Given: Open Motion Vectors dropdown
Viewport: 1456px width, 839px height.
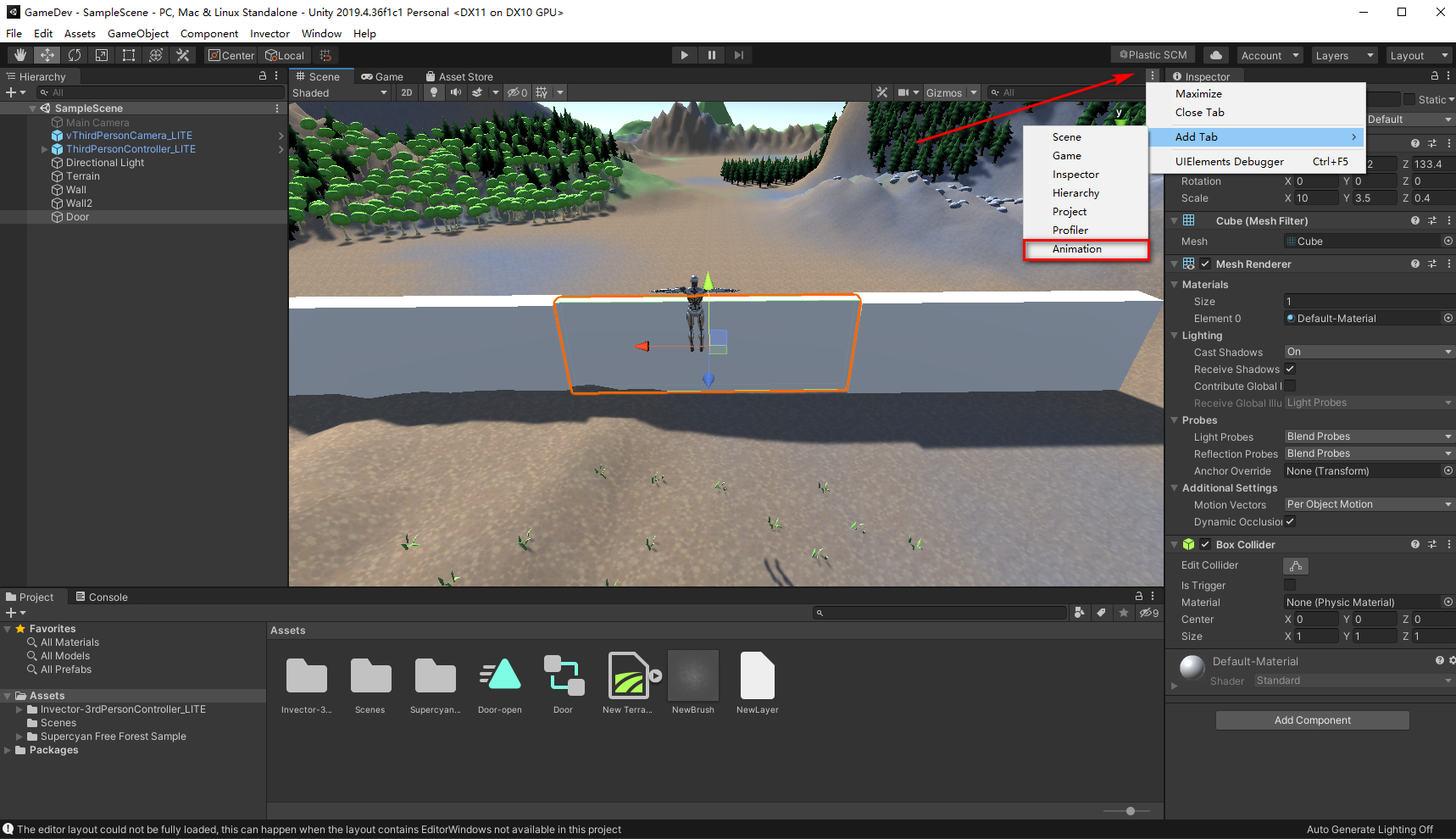Looking at the screenshot, I should click(x=1369, y=504).
